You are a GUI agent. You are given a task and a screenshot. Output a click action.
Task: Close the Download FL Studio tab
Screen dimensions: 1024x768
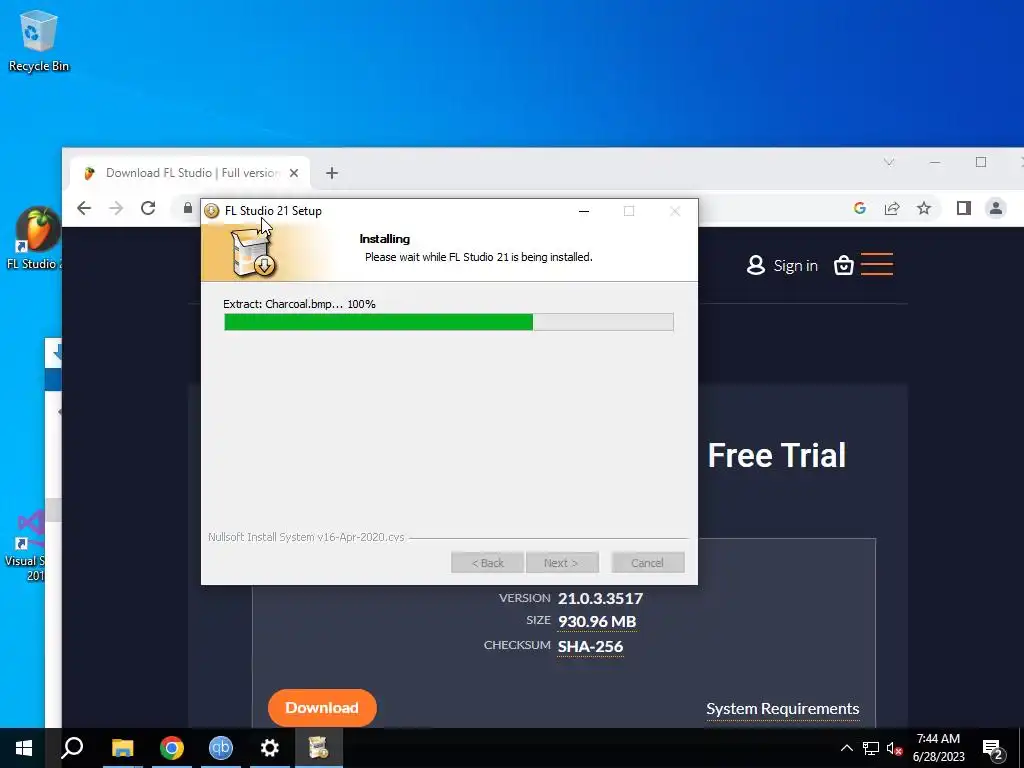(294, 173)
